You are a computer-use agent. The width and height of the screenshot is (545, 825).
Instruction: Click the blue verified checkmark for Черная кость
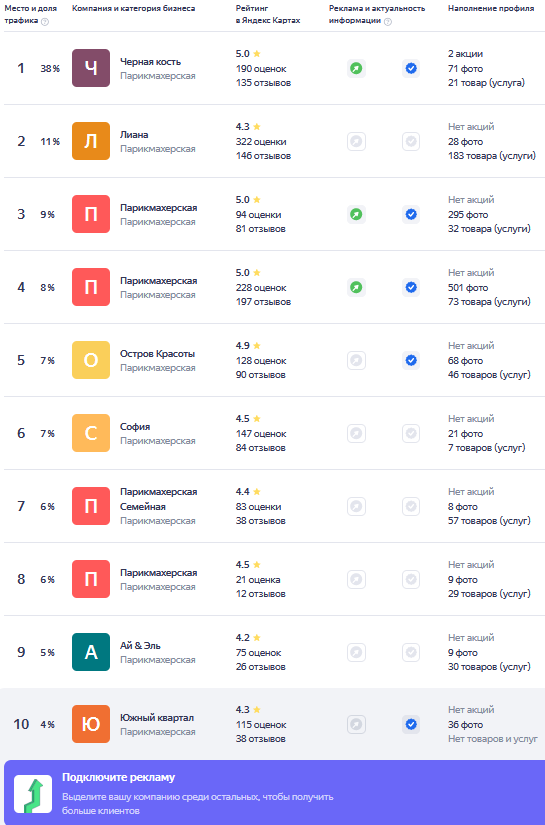(x=411, y=68)
